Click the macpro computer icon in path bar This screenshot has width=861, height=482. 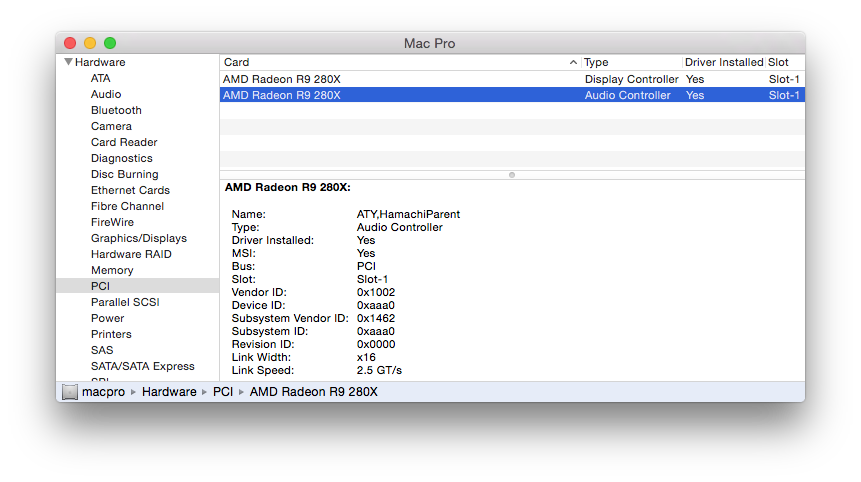(x=70, y=392)
